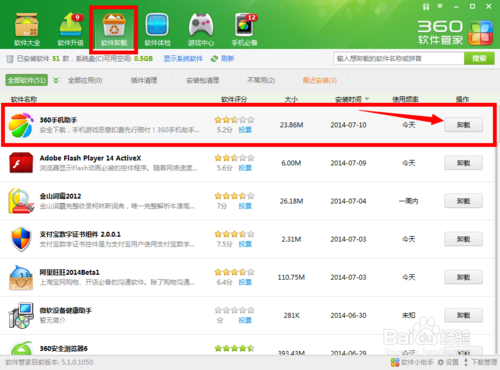Screen dimensions: 500x370
Task: Rate Adobe Flash Player using its stars
Action: pyautogui.click(x=234, y=158)
